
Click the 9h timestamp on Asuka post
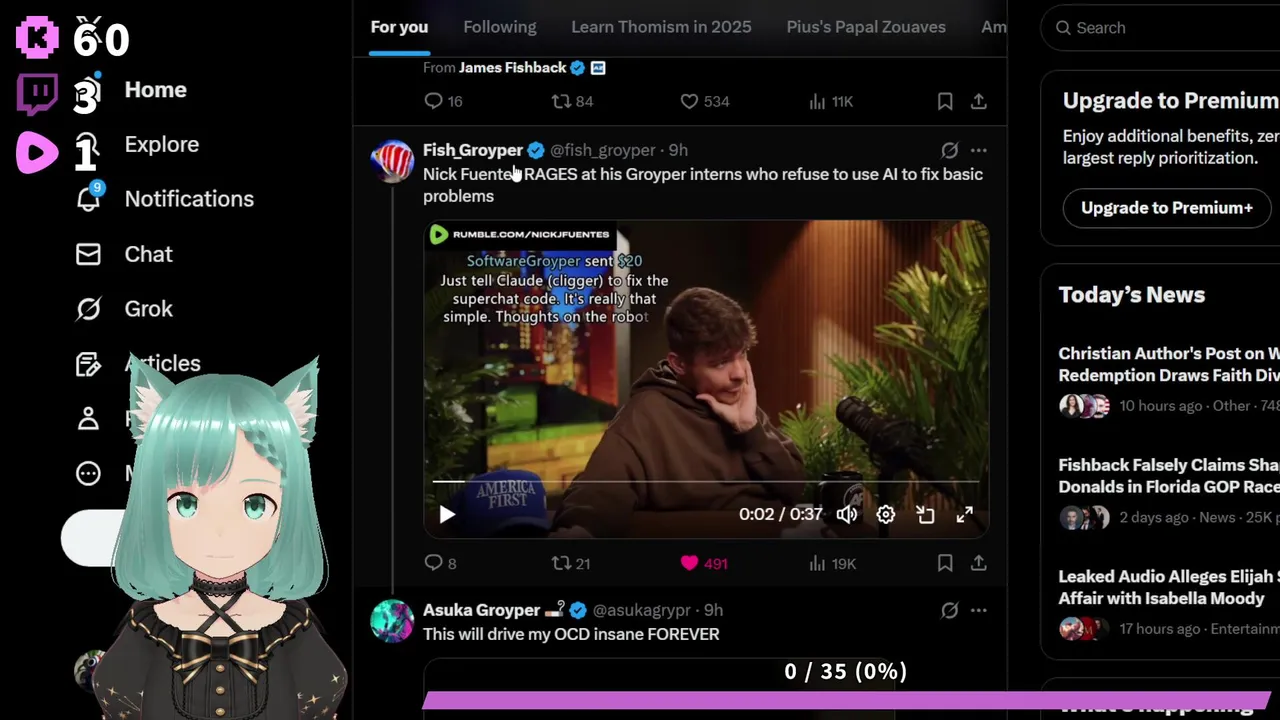tap(713, 610)
